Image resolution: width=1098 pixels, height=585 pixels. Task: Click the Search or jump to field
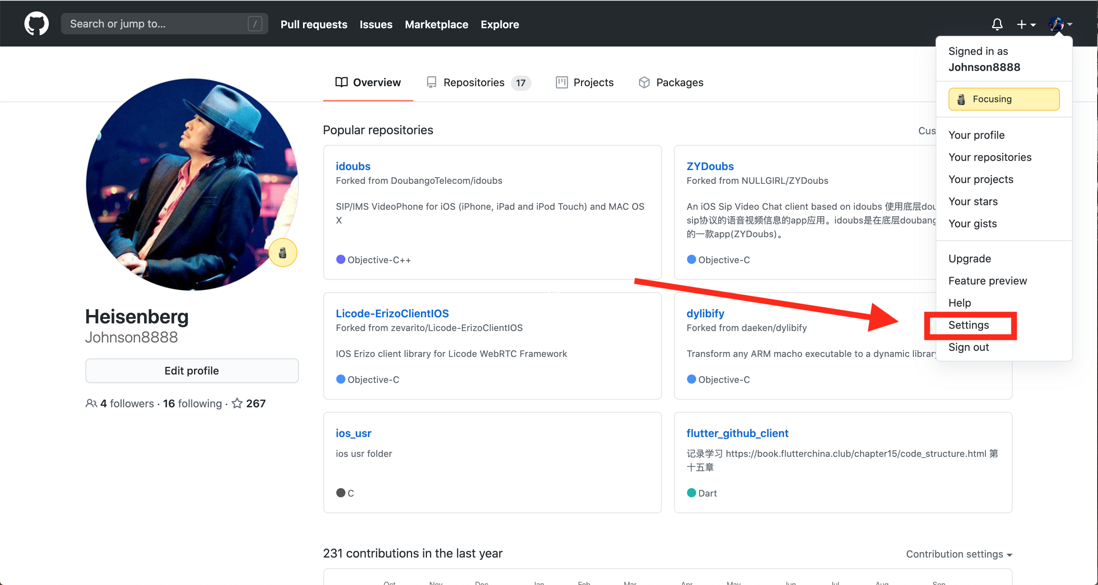155,24
